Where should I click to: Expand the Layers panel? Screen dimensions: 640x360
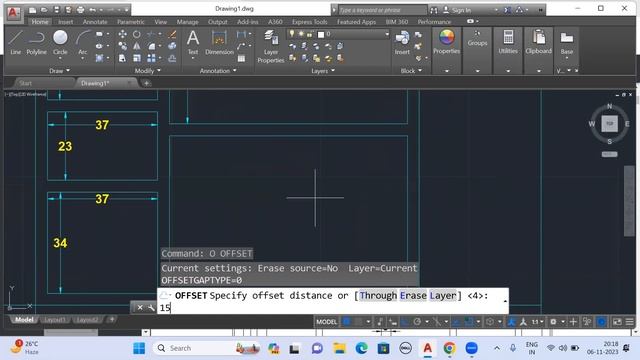click(x=323, y=71)
